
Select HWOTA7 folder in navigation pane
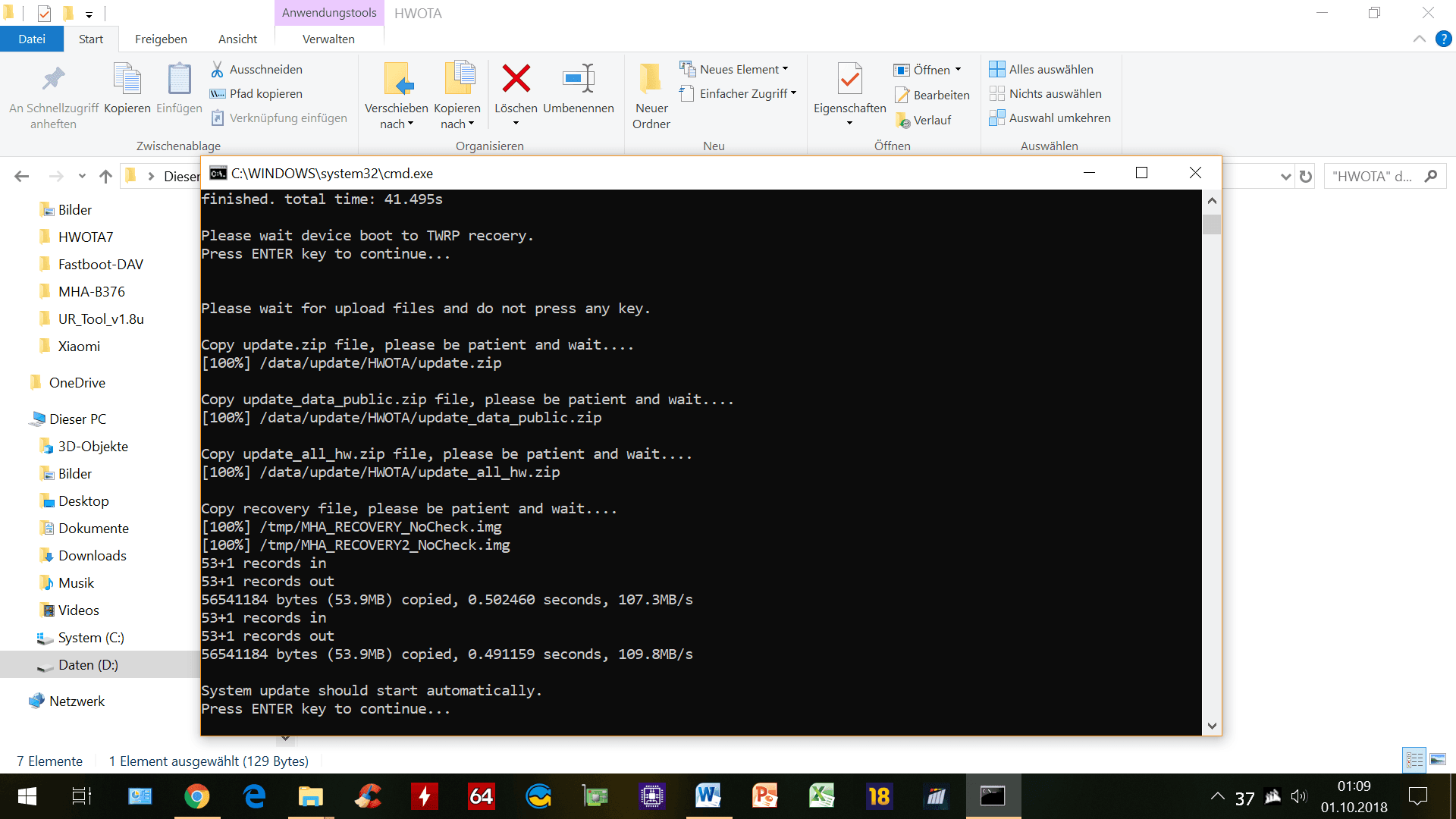85,237
